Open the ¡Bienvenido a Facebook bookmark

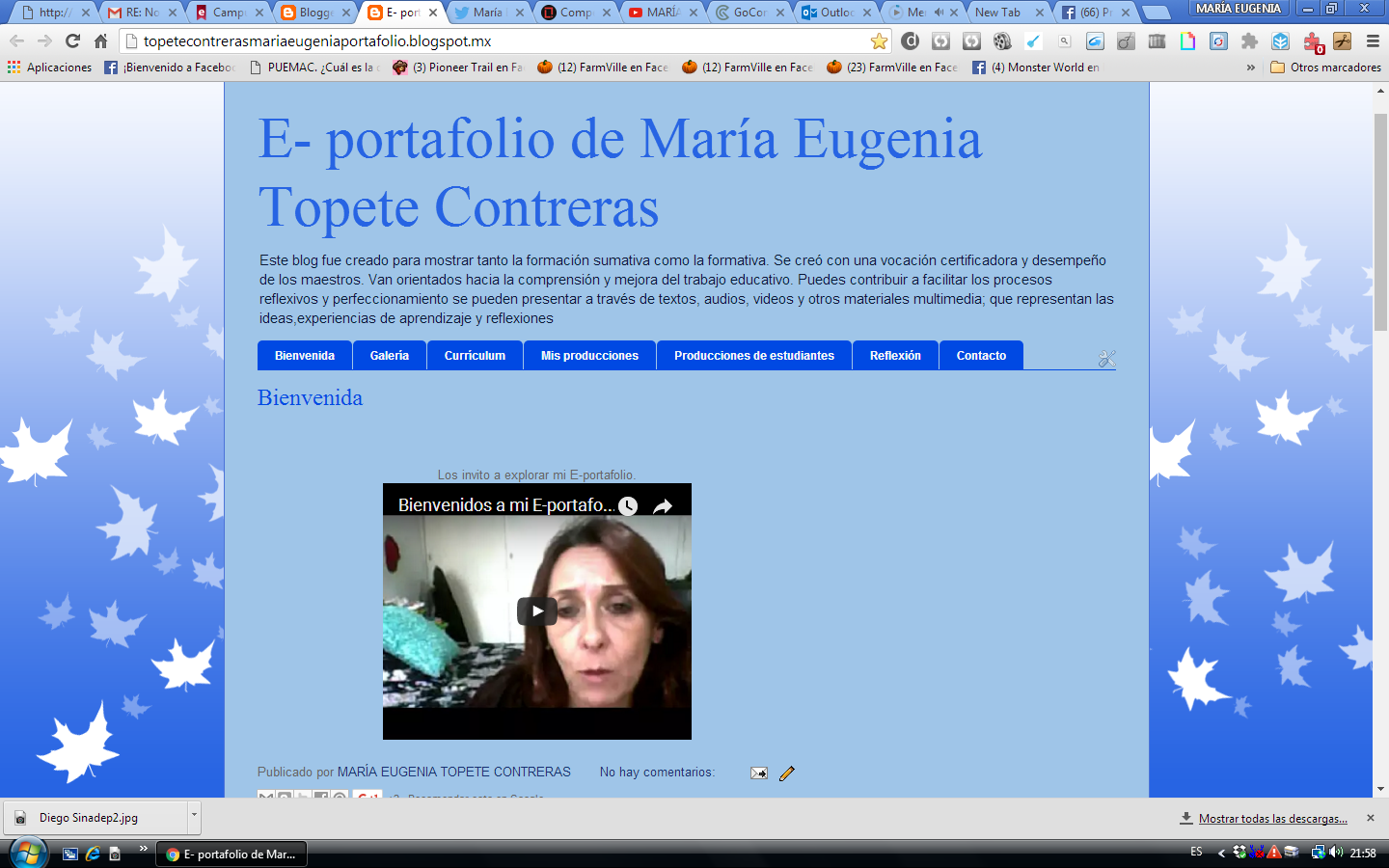pyautogui.click(x=170, y=68)
